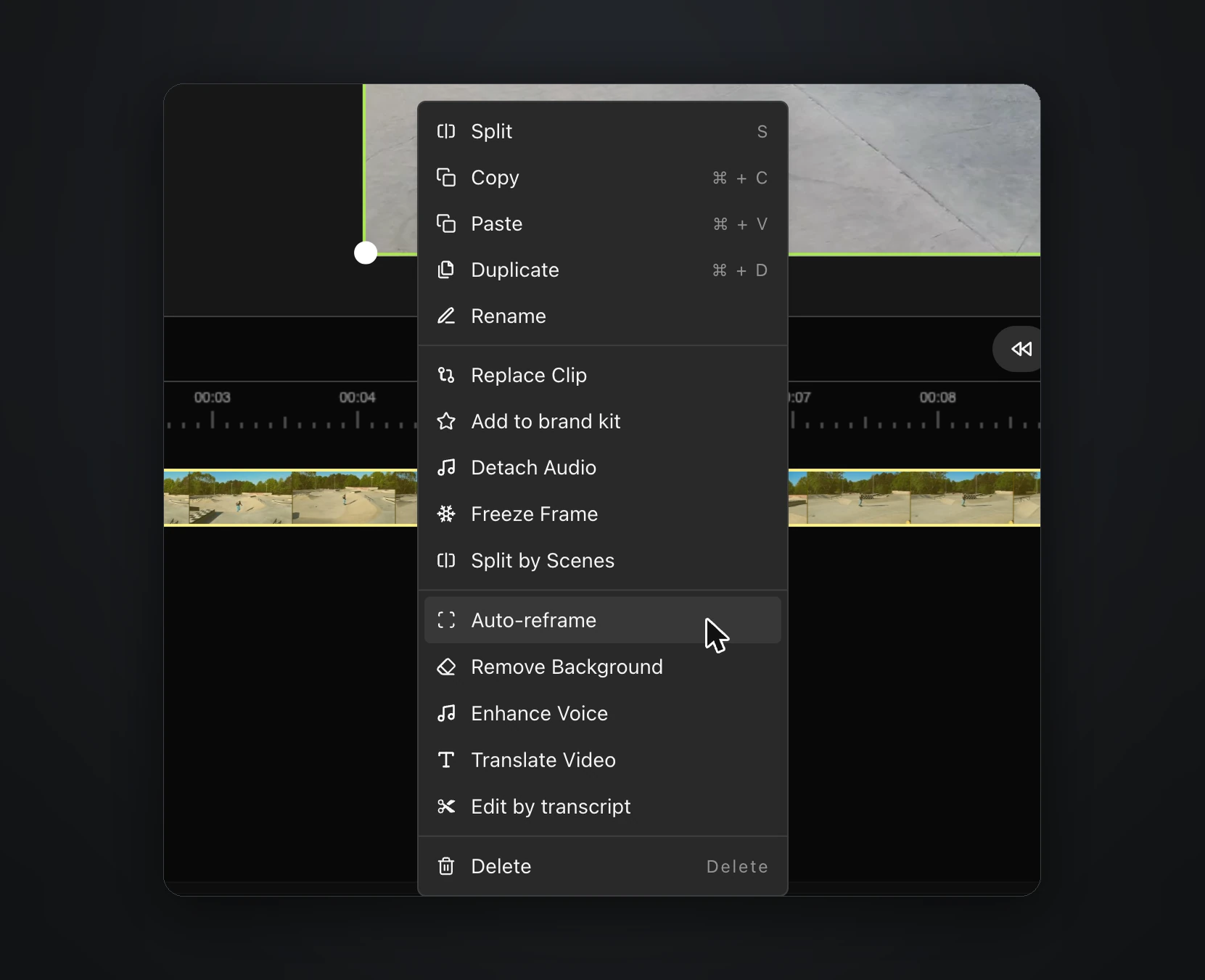Image resolution: width=1205 pixels, height=980 pixels.
Task: Click the 00:04 mark on timeline ruler
Action: (x=358, y=398)
